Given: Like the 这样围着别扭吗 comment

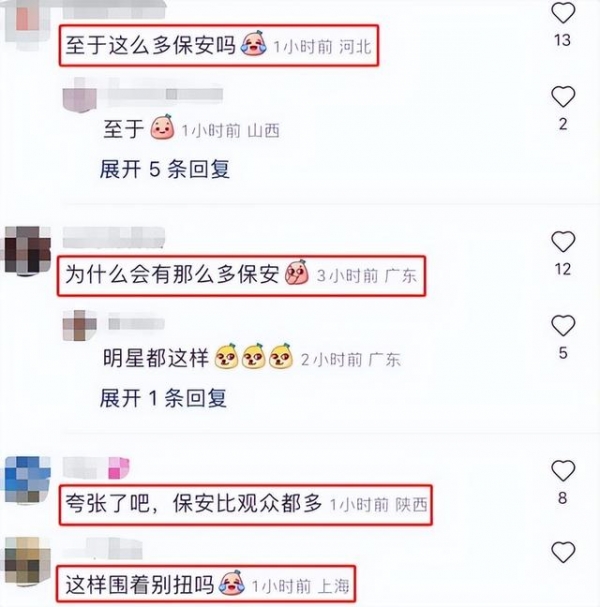Looking at the screenshot, I should point(563,552).
